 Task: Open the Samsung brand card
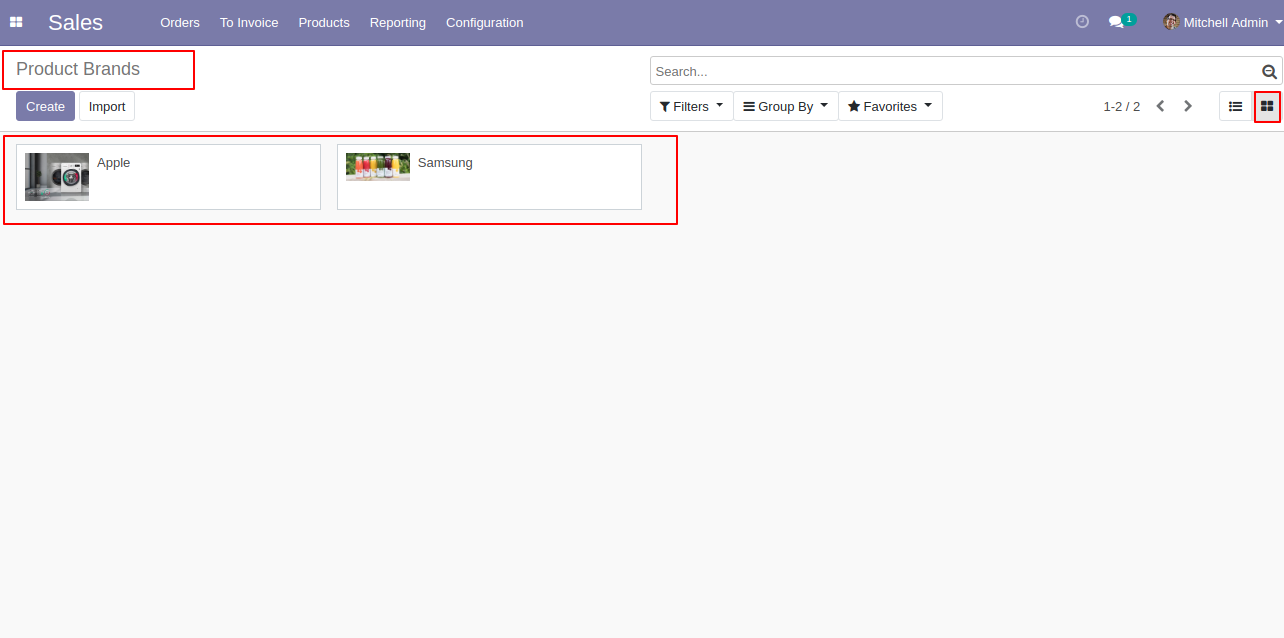coord(489,177)
